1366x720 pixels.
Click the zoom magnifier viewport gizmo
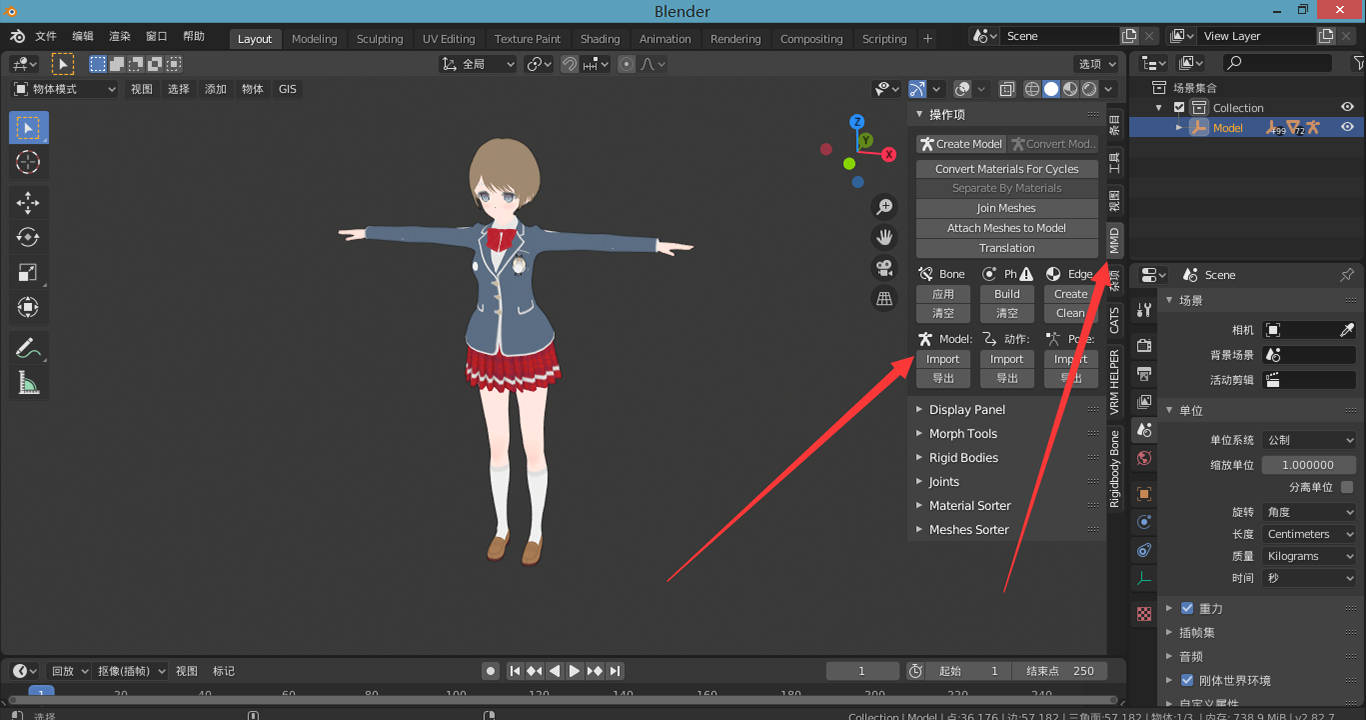[884, 207]
